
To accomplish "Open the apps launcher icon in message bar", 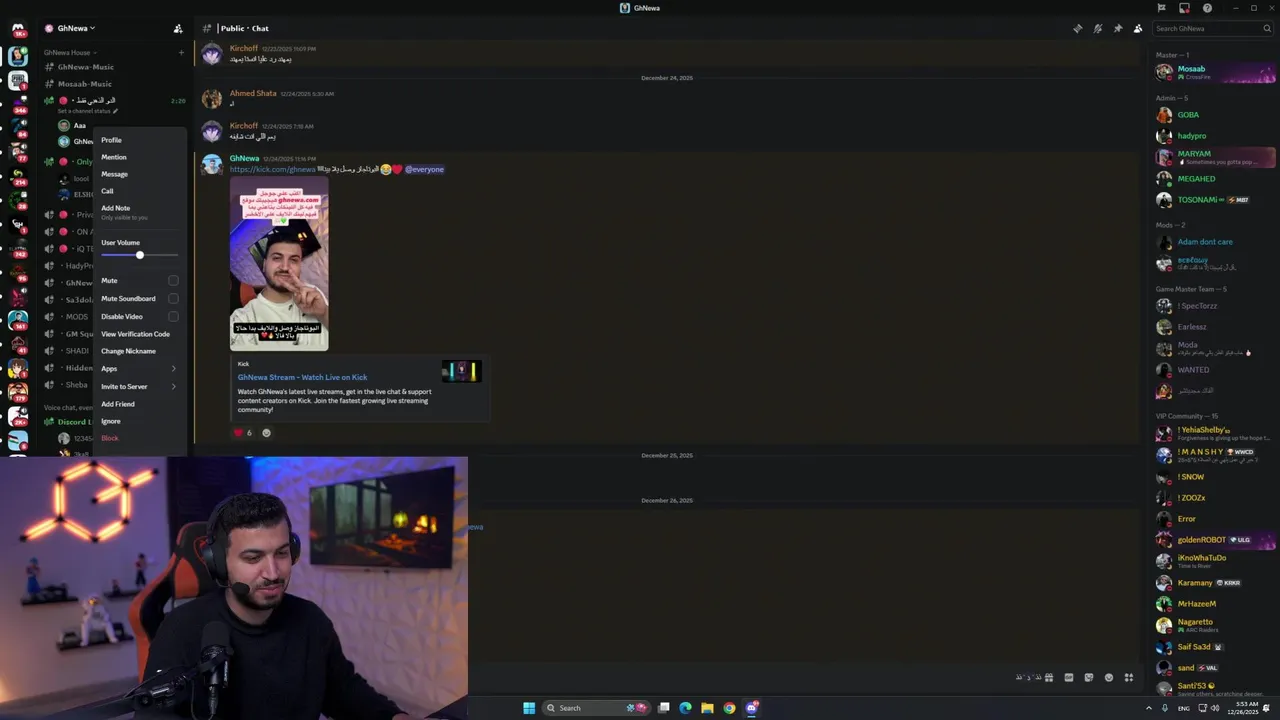I will pyautogui.click(x=1129, y=677).
